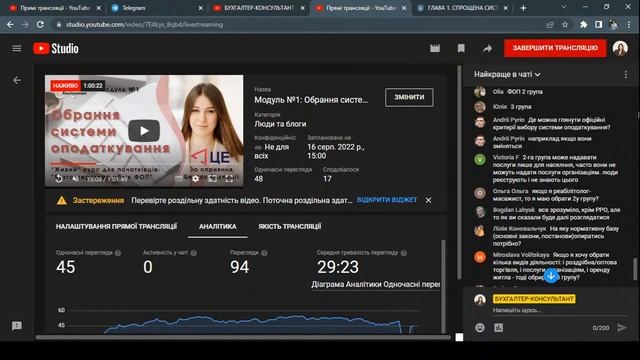Click the rewind icon on video player
The width and height of the screenshot is (640, 360).
point(59,179)
